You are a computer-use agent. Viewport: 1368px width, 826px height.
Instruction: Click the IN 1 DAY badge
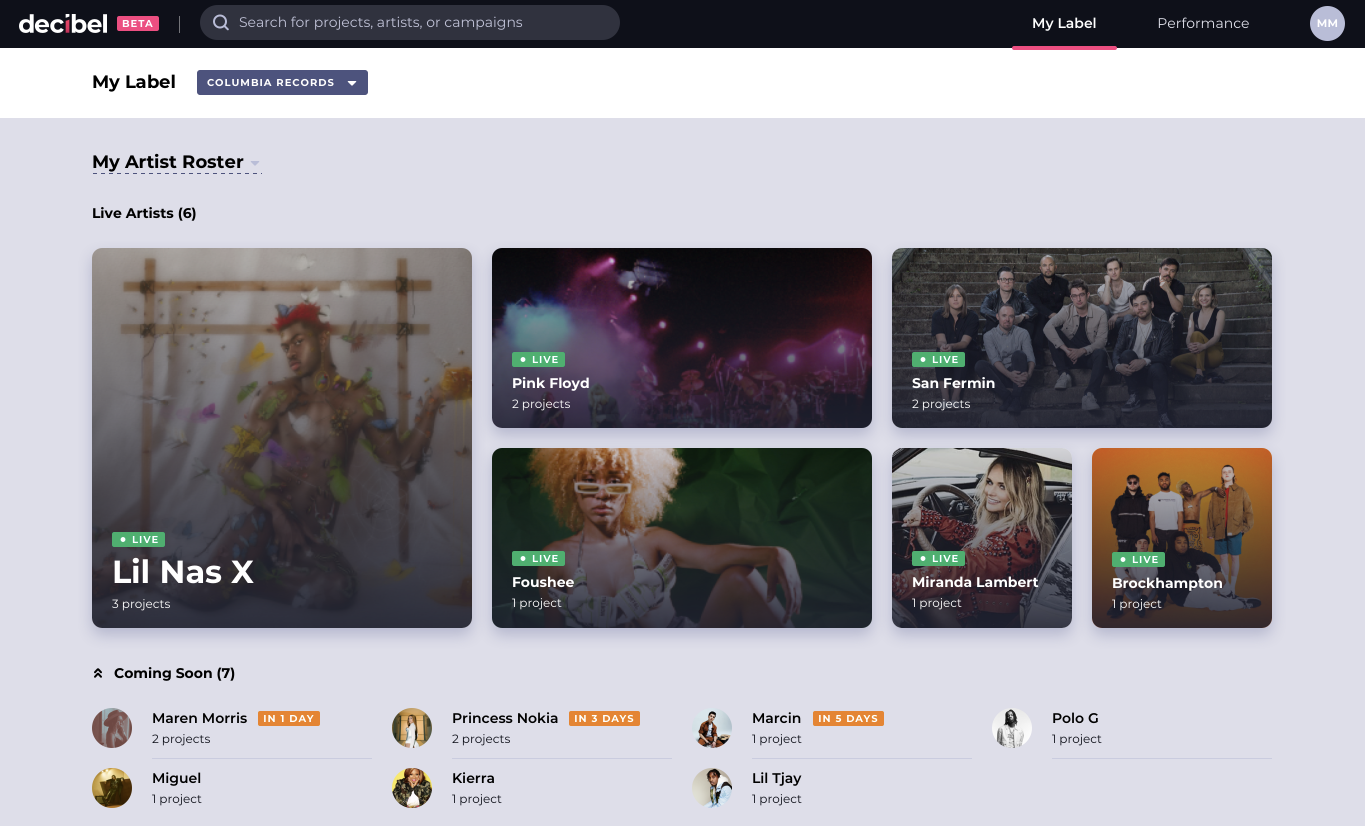click(x=289, y=718)
